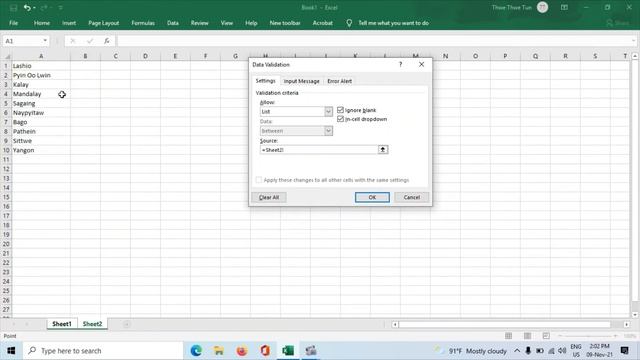The height and width of the screenshot is (360, 640).
Task: Click the Save icon in title bar
Action: tap(13, 7)
